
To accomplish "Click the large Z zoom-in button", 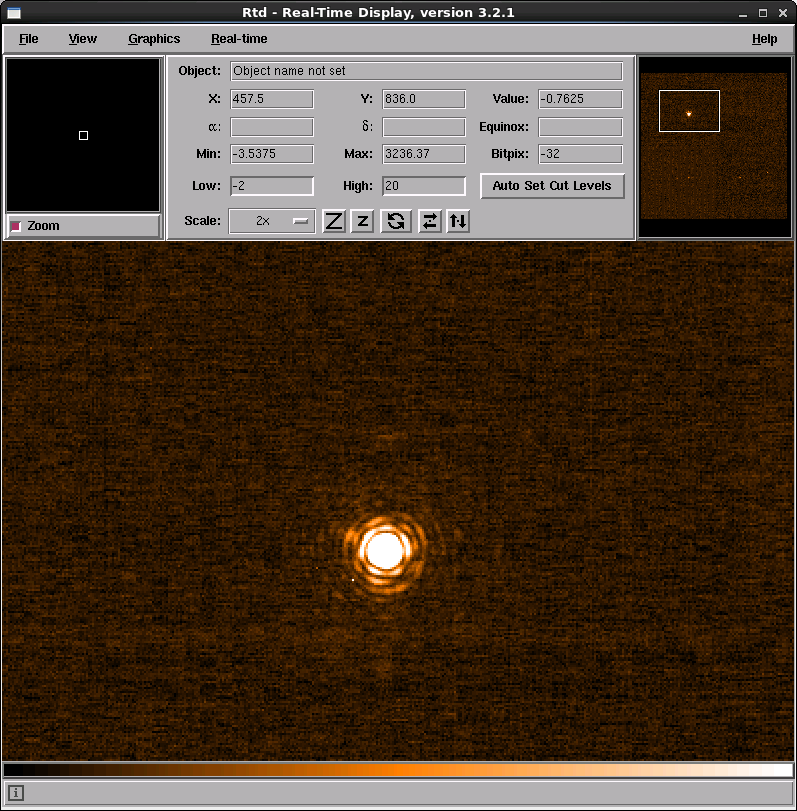I will point(334,221).
